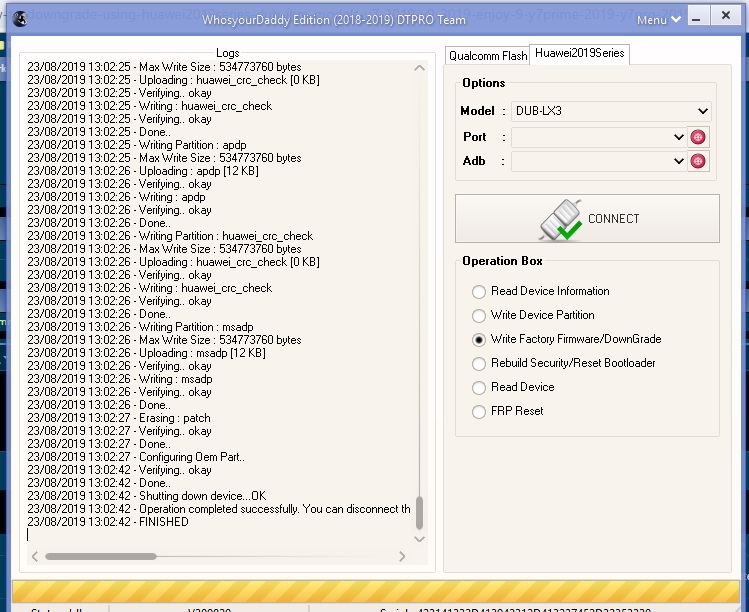Image resolution: width=749 pixels, height=612 pixels.
Task: Click the 'Uploading : msadp [12 KB]' log line
Action: [x=147, y=353]
